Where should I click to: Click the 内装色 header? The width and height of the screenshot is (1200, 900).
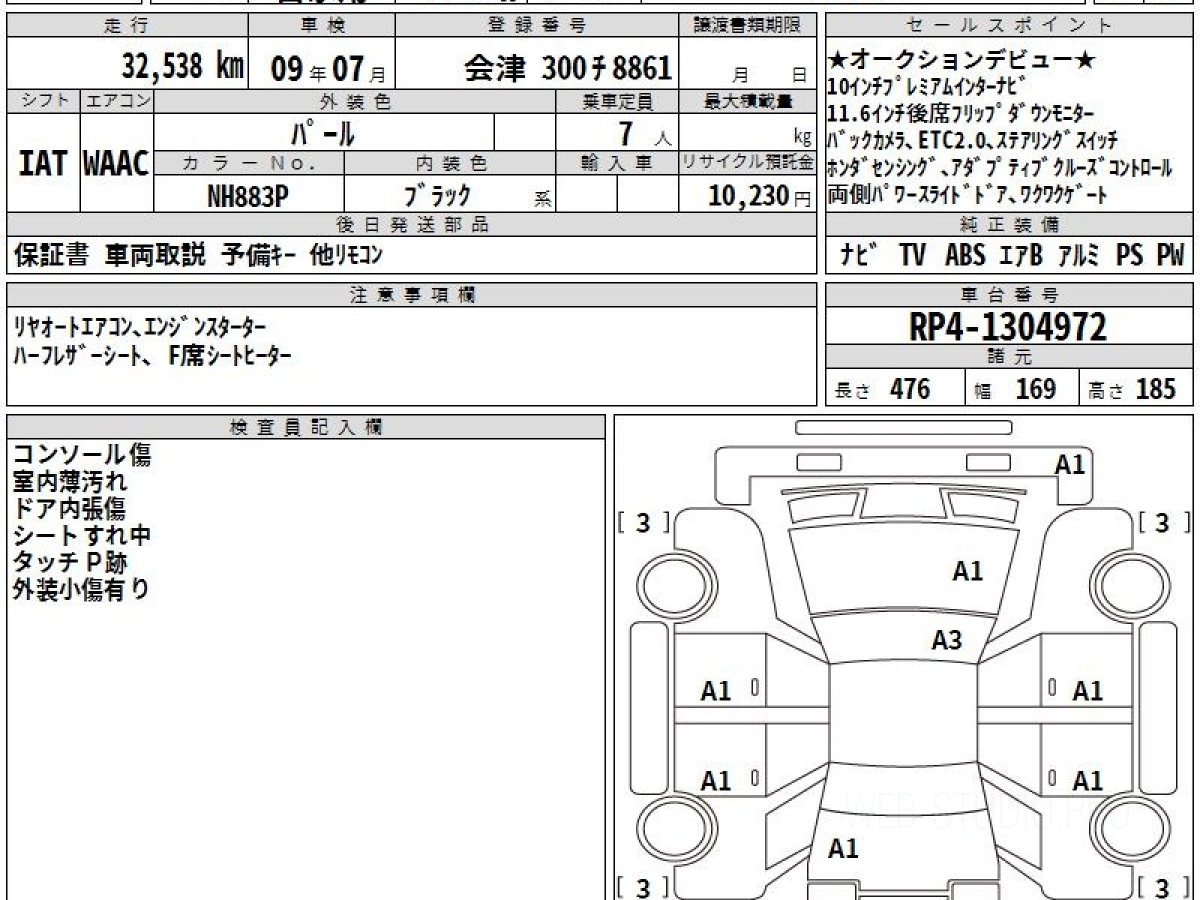click(x=450, y=162)
